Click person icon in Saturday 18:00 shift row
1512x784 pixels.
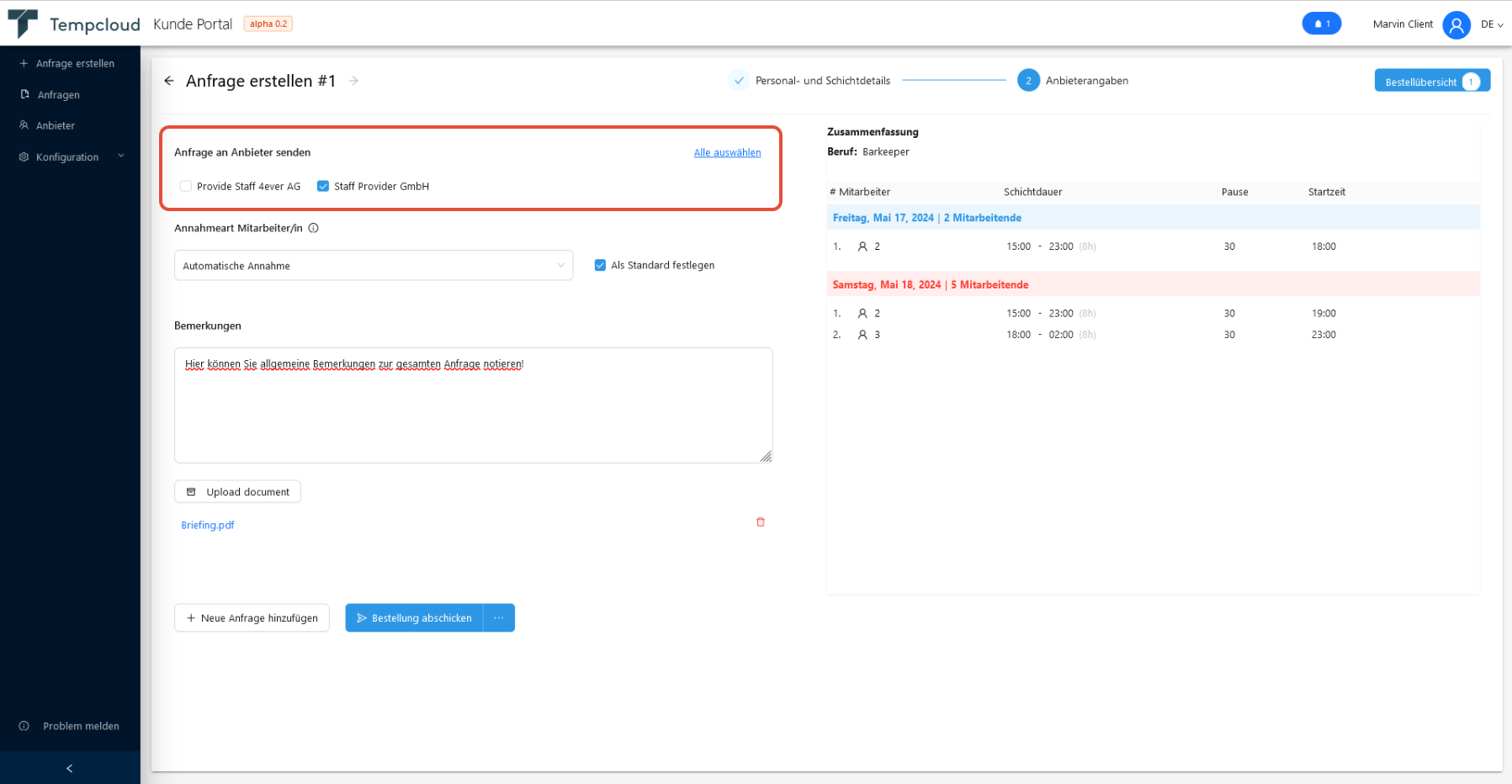tap(862, 335)
